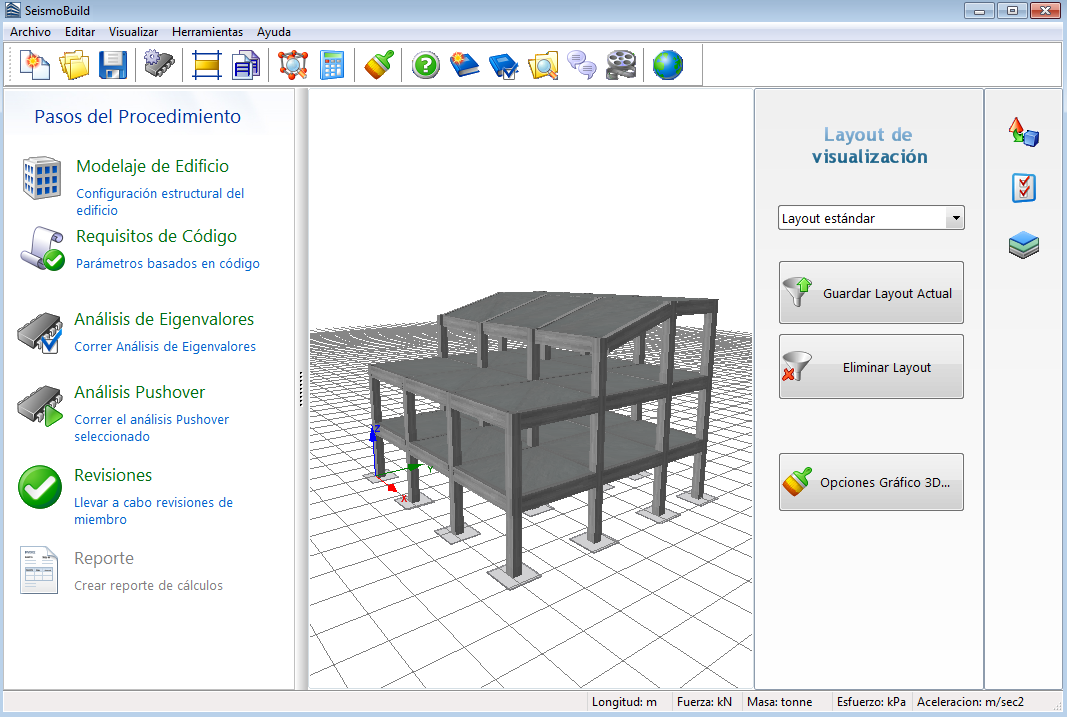Expand the Layout estándar dropdown
1067x717 pixels.
pos(956,218)
